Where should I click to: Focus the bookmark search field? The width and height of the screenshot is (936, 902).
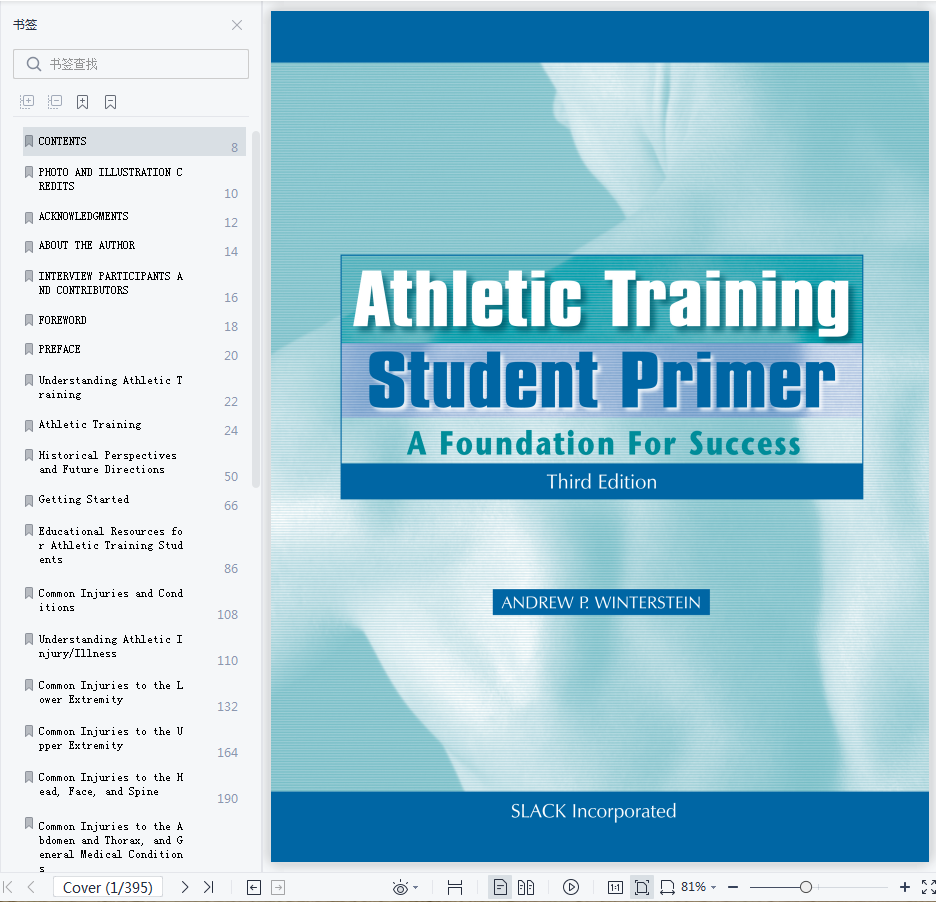[131, 64]
